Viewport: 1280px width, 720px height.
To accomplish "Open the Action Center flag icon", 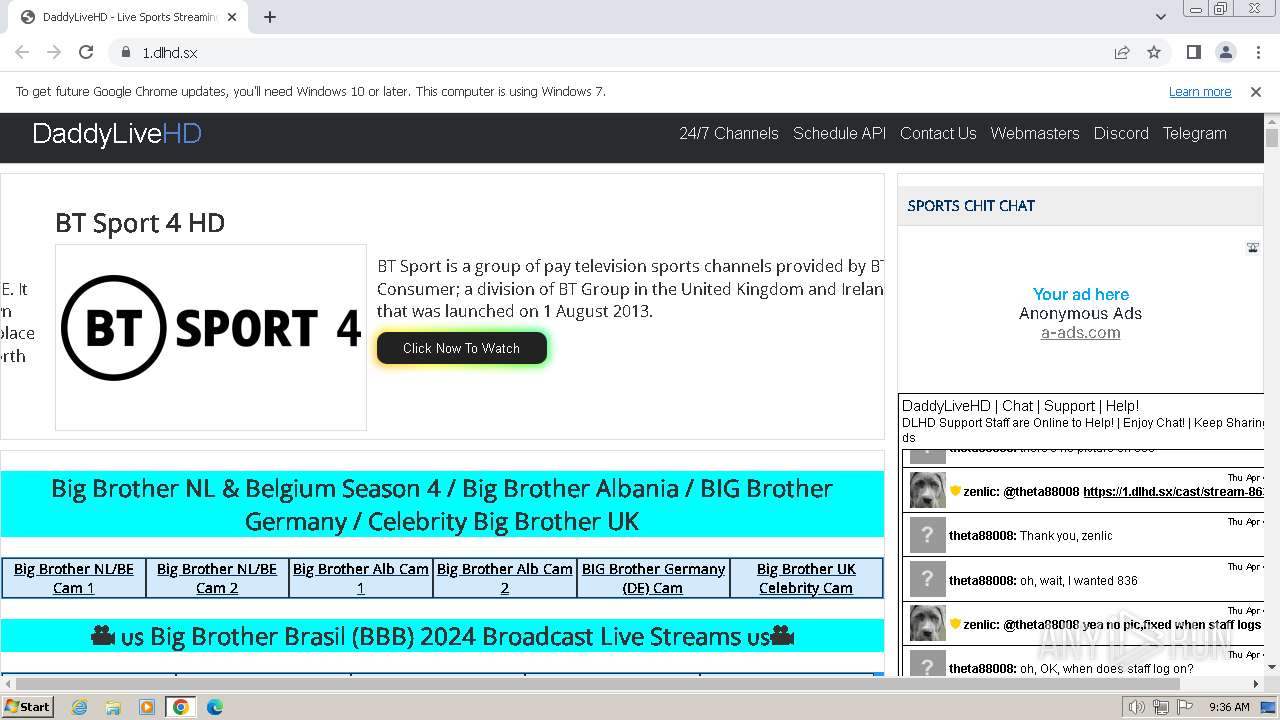I will pyautogui.click(x=1184, y=707).
